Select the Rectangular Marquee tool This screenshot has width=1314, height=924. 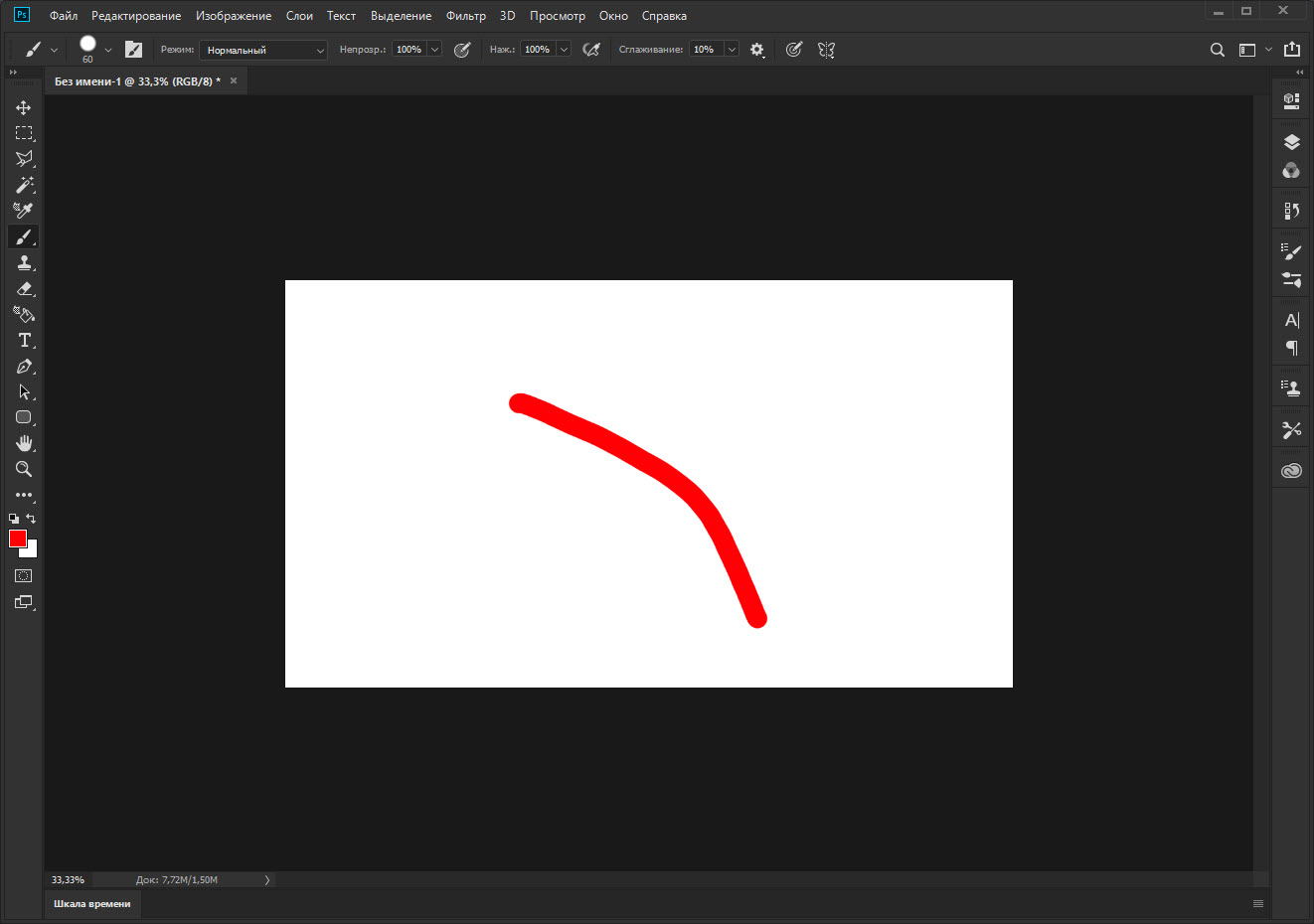pos(24,133)
